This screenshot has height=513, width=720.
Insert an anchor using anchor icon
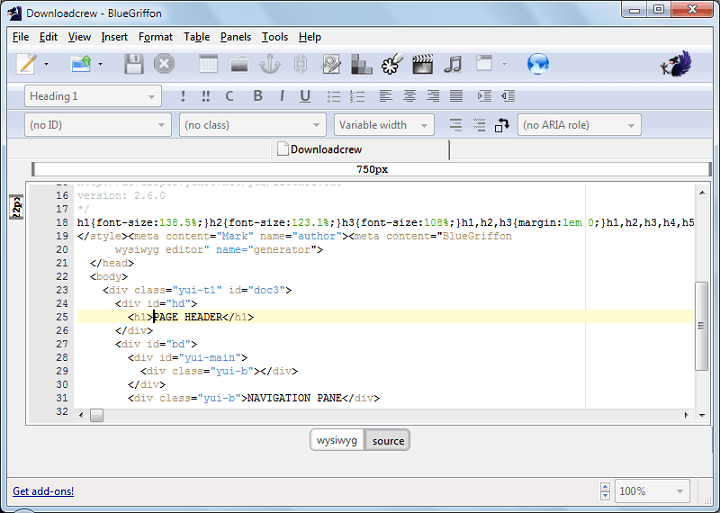click(270, 64)
